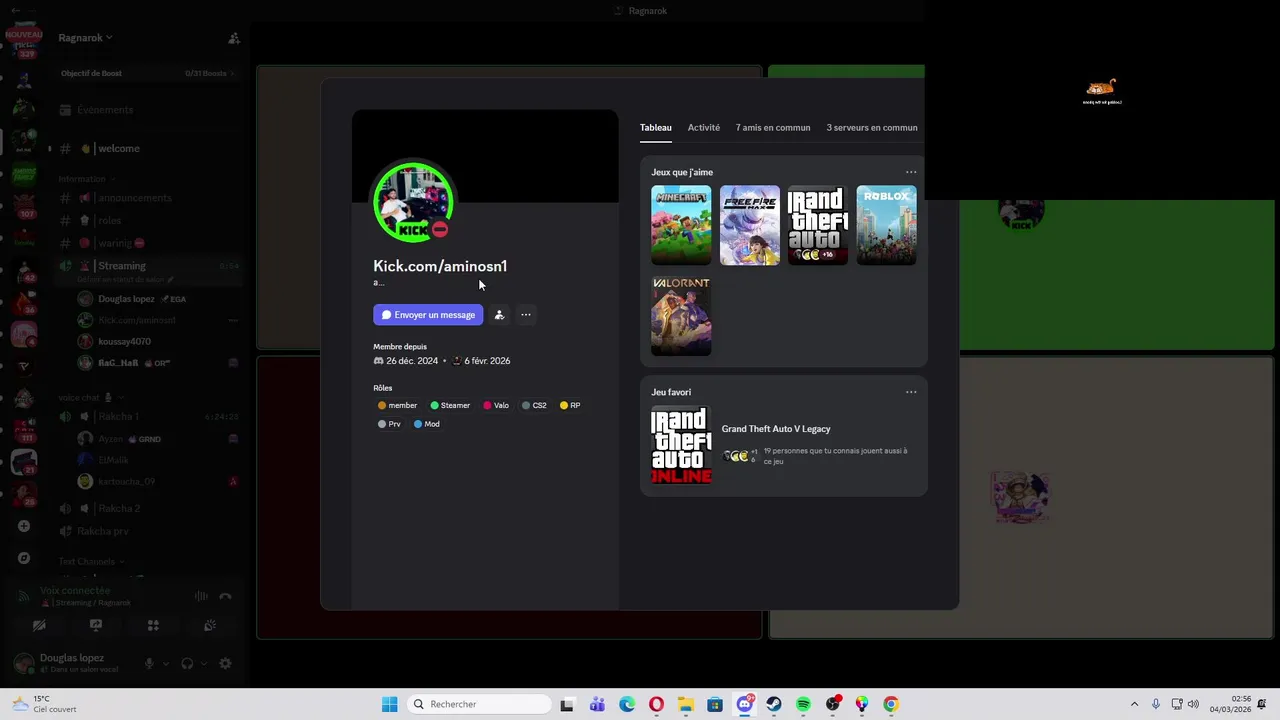Open the activities launcher icon
The height and width of the screenshot is (720, 1280).
[x=153, y=625]
